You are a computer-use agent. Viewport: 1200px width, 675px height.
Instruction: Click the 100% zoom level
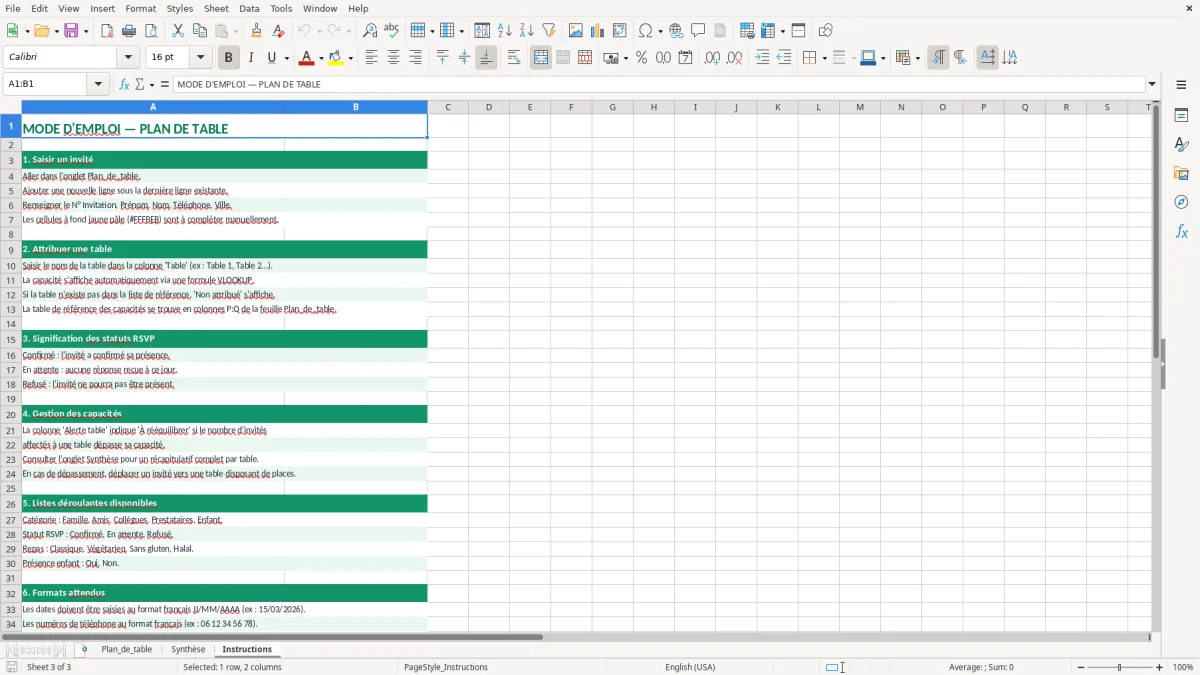1183,667
